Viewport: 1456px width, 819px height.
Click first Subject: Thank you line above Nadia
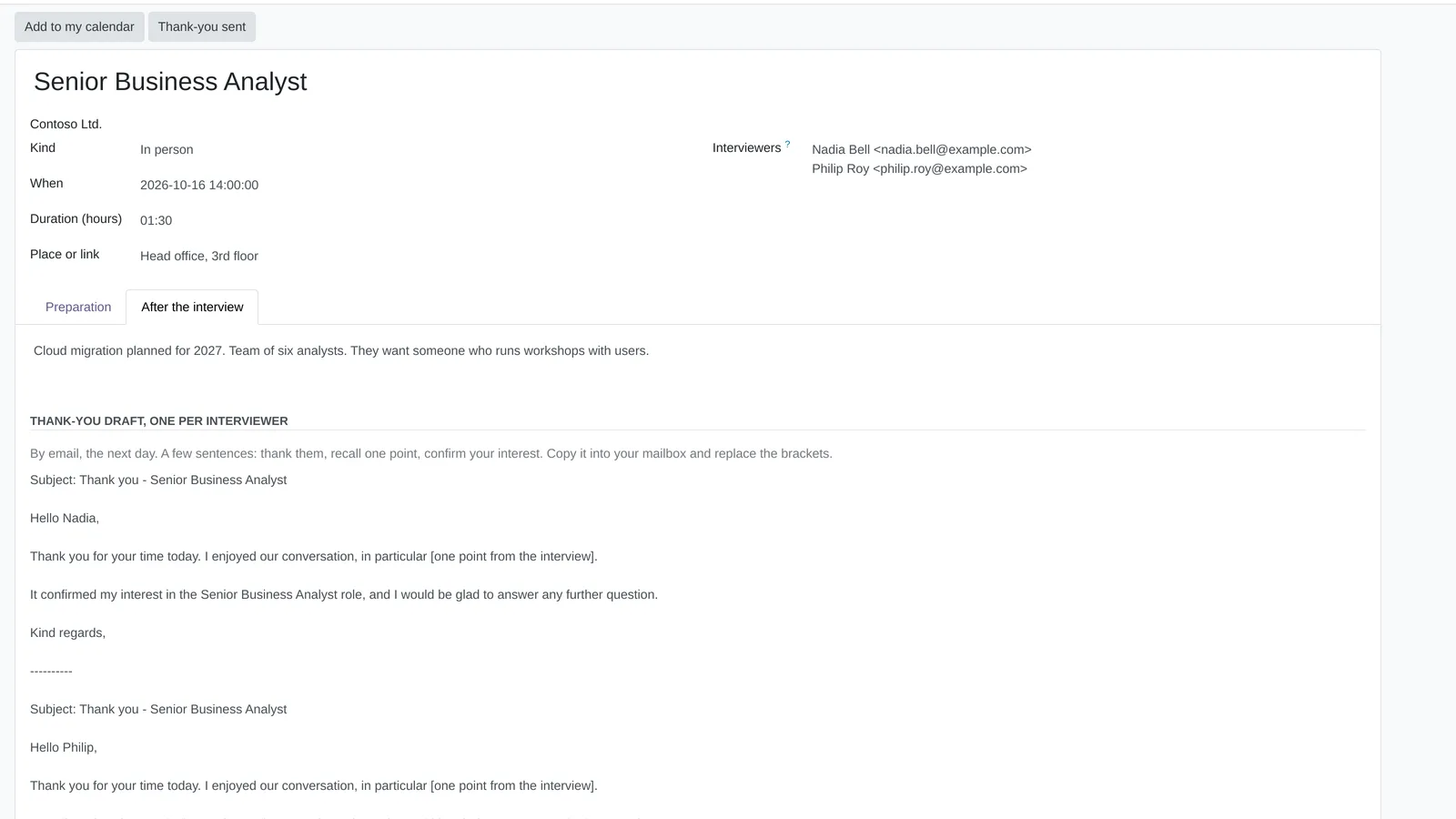158,480
